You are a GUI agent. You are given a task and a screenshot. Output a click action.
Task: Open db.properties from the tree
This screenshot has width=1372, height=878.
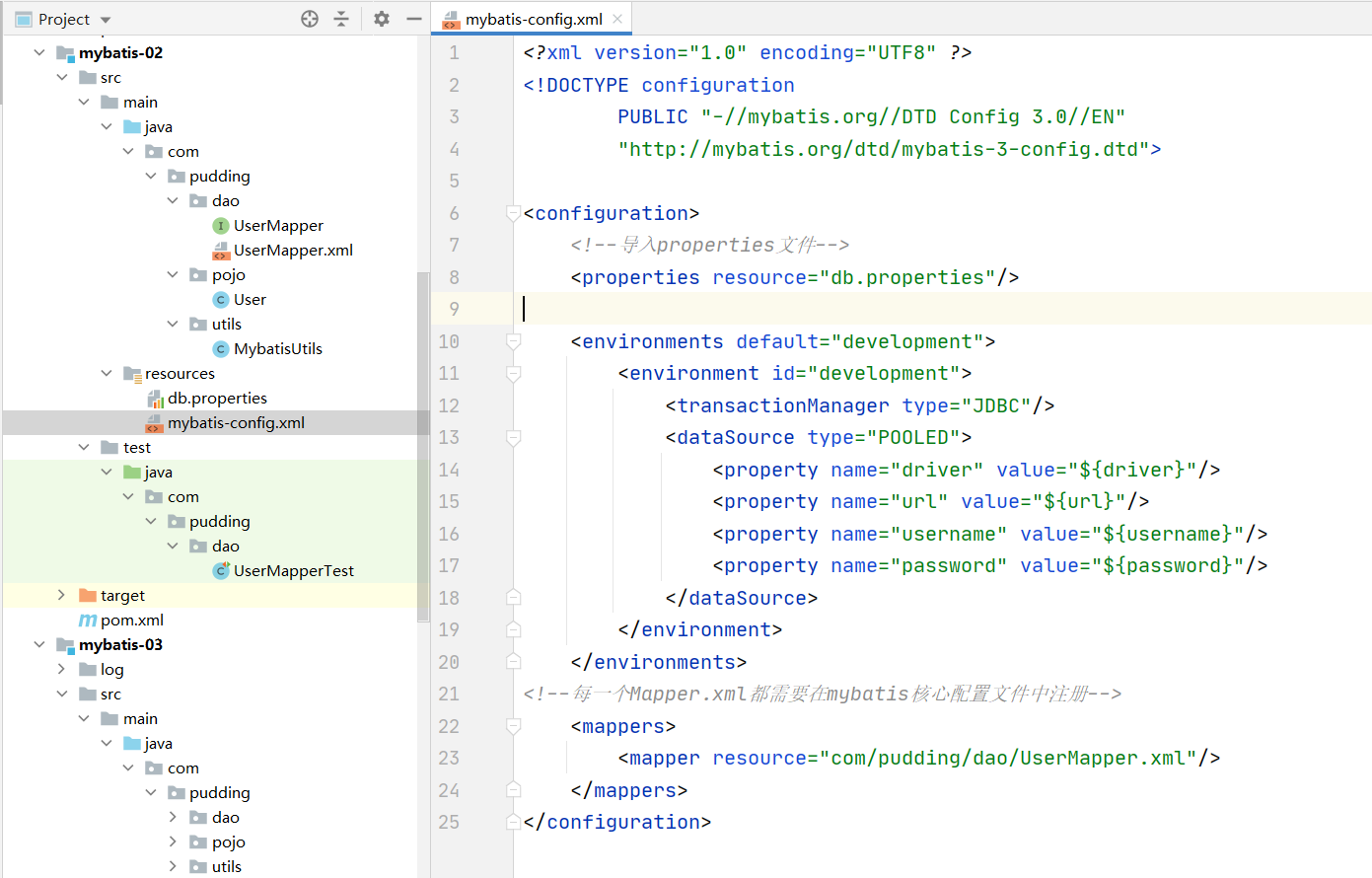(217, 399)
